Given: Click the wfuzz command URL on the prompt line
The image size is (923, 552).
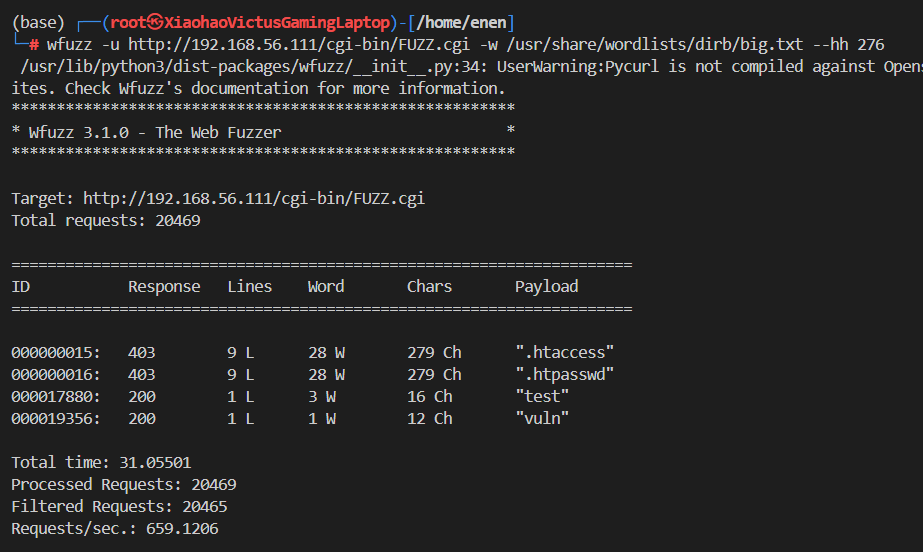Looking at the screenshot, I should (298, 45).
